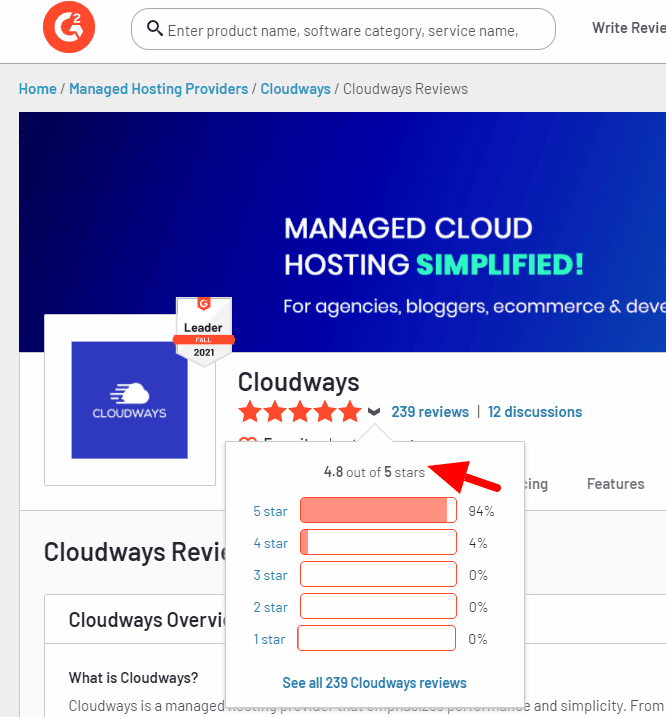Switch to the Features tab
666x717 pixels.
(615, 484)
